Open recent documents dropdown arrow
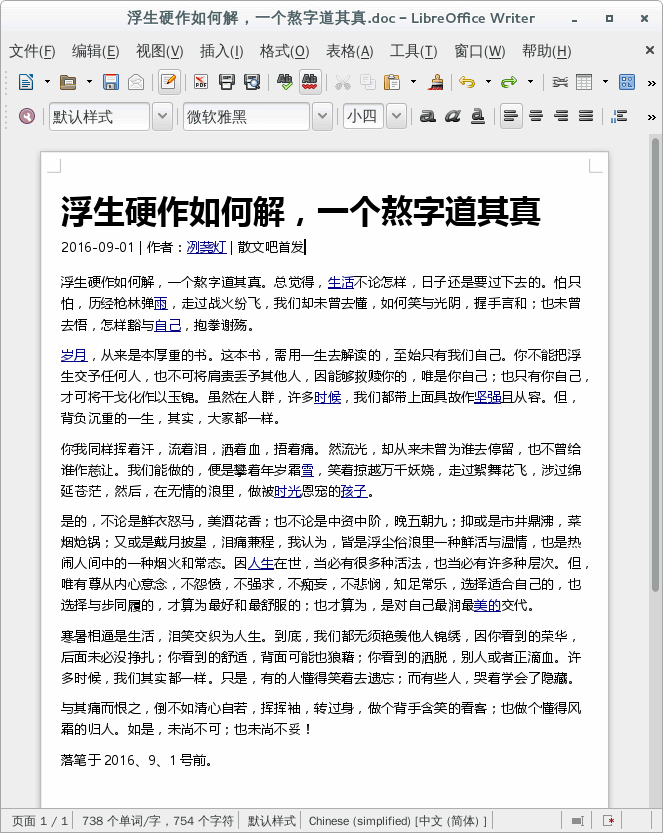The image size is (663, 833). 89,82
